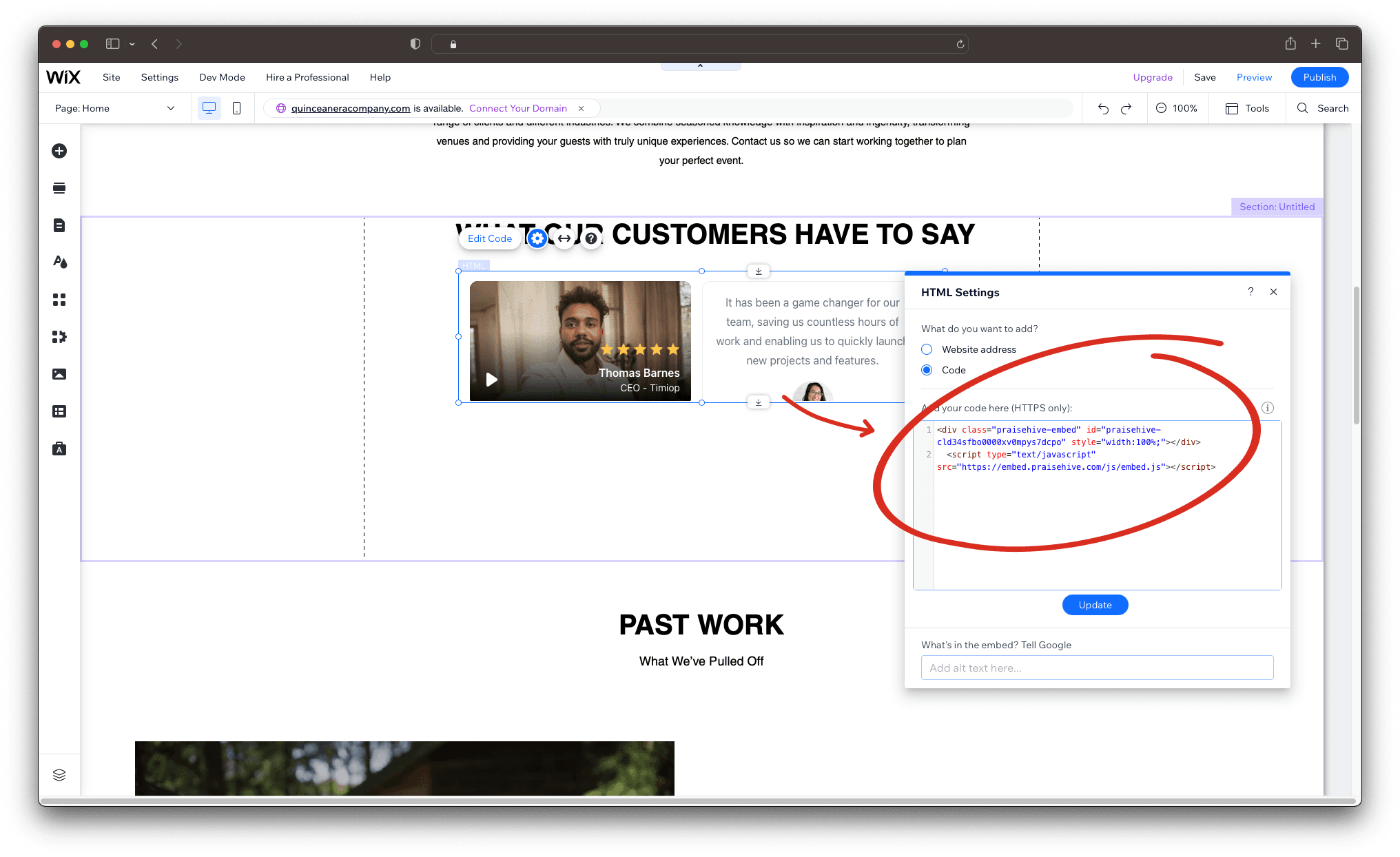Open the Dev Mode menu

click(222, 77)
